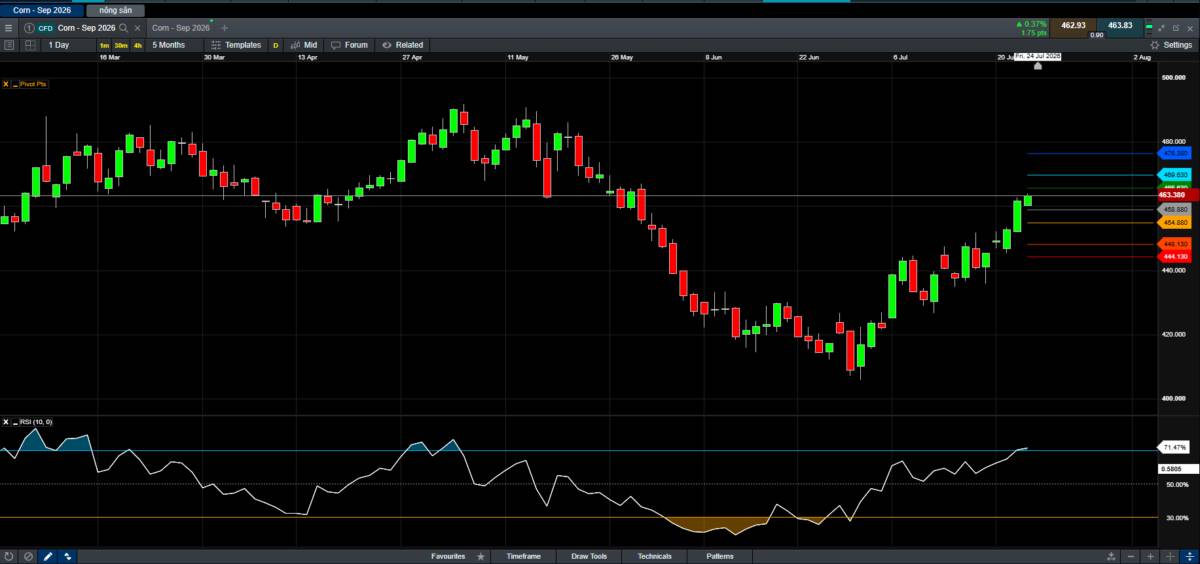Open the 1 Day interval dropdown
This screenshot has width=1200, height=564.
tap(67, 45)
